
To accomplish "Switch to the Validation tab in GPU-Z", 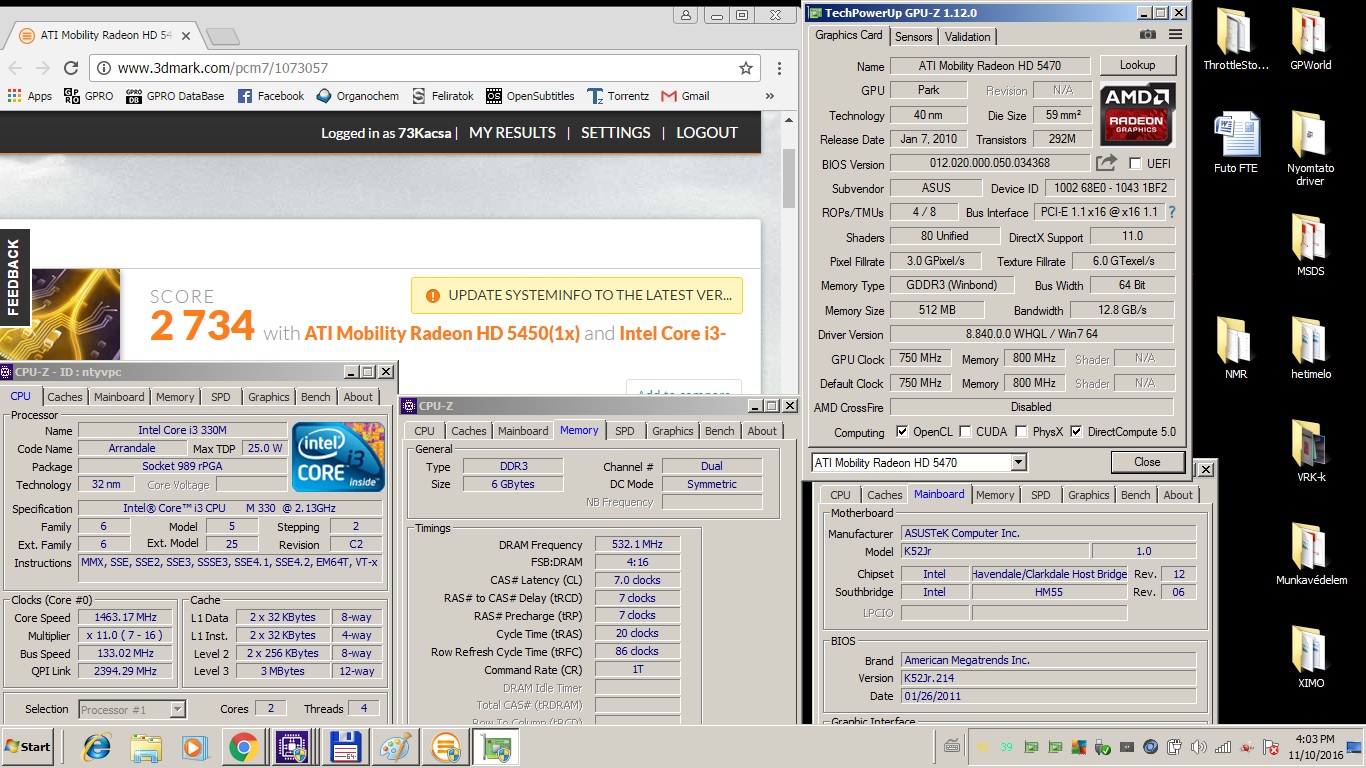I will tap(967, 37).
